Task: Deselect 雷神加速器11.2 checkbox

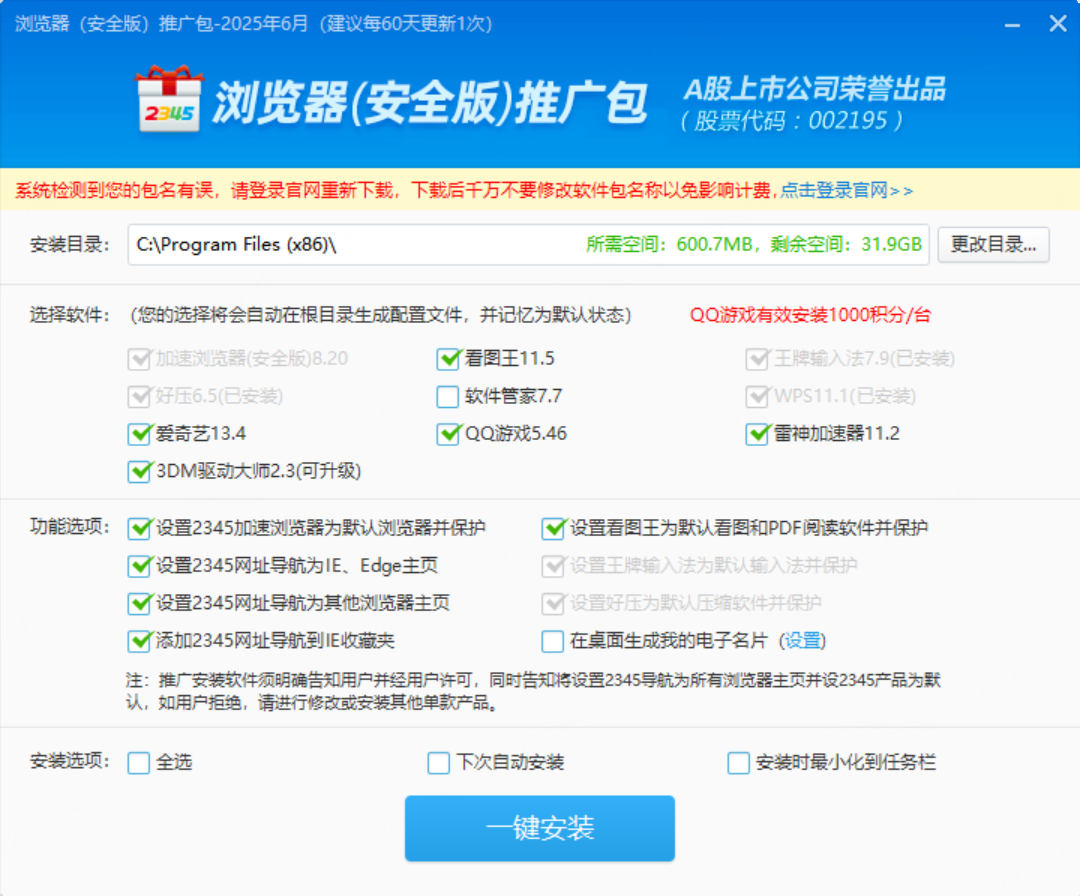Action: (757, 434)
